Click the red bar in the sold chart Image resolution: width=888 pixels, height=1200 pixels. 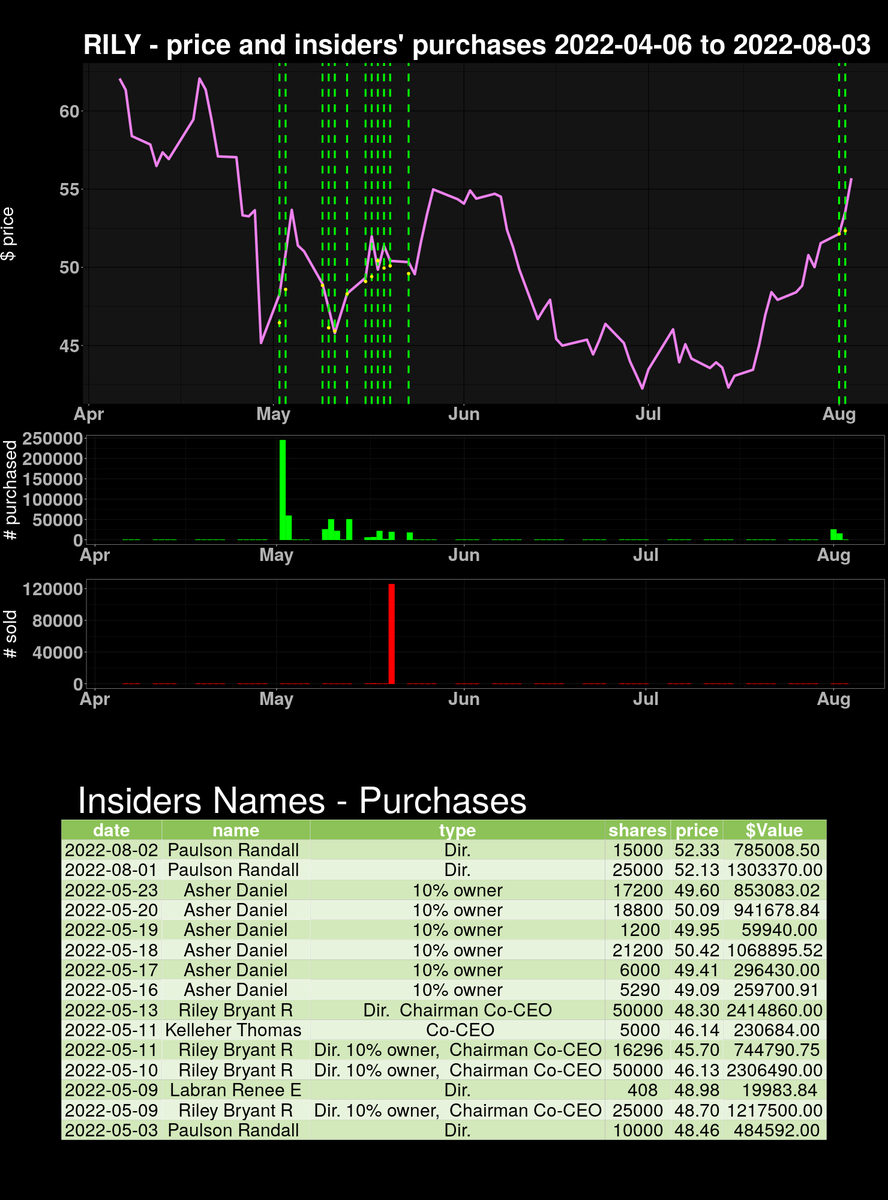pyautogui.click(x=392, y=634)
